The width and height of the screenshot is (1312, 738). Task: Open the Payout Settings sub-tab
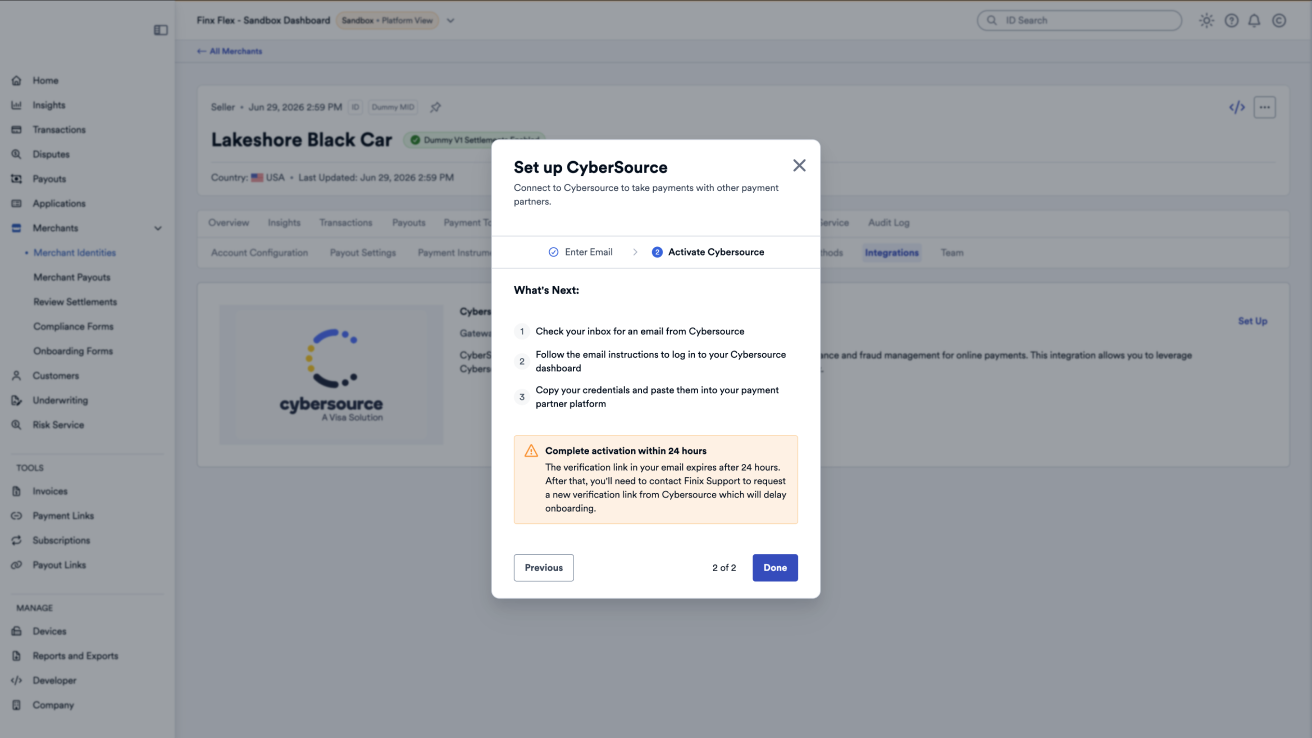363,253
